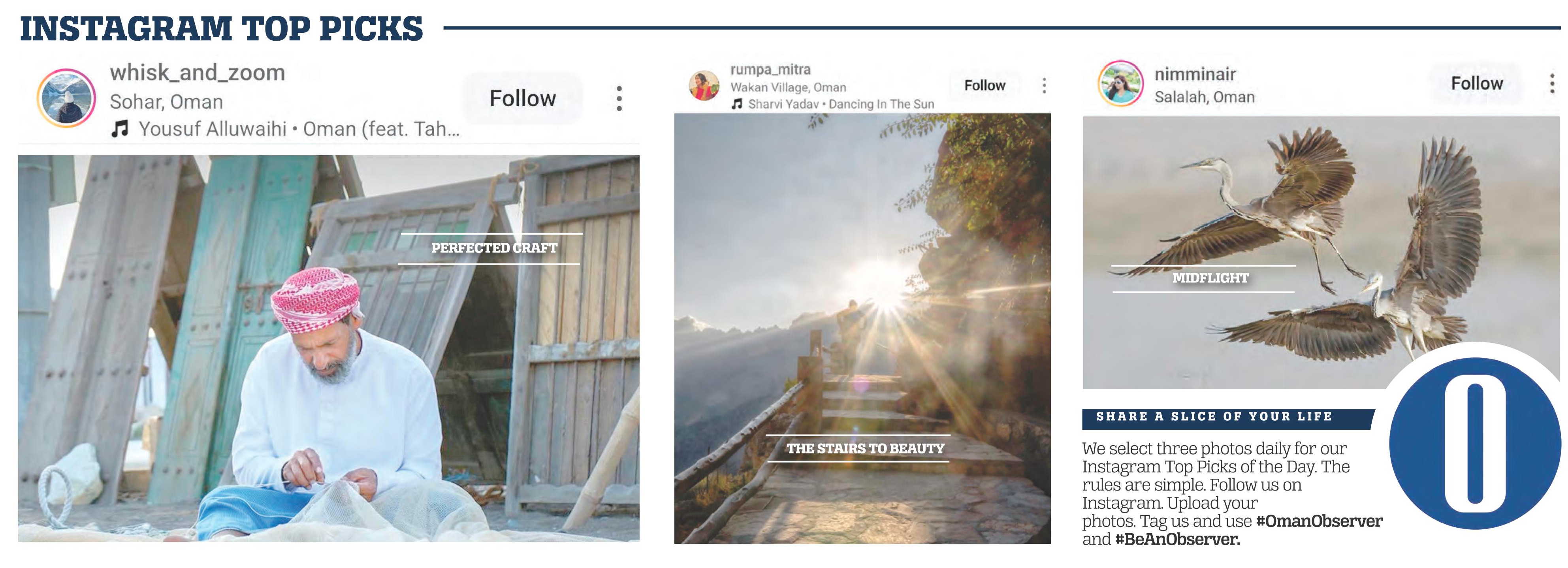Viewport: 1568px width, 568px height.
Task: Follow nimminair
Action: 1477,83
